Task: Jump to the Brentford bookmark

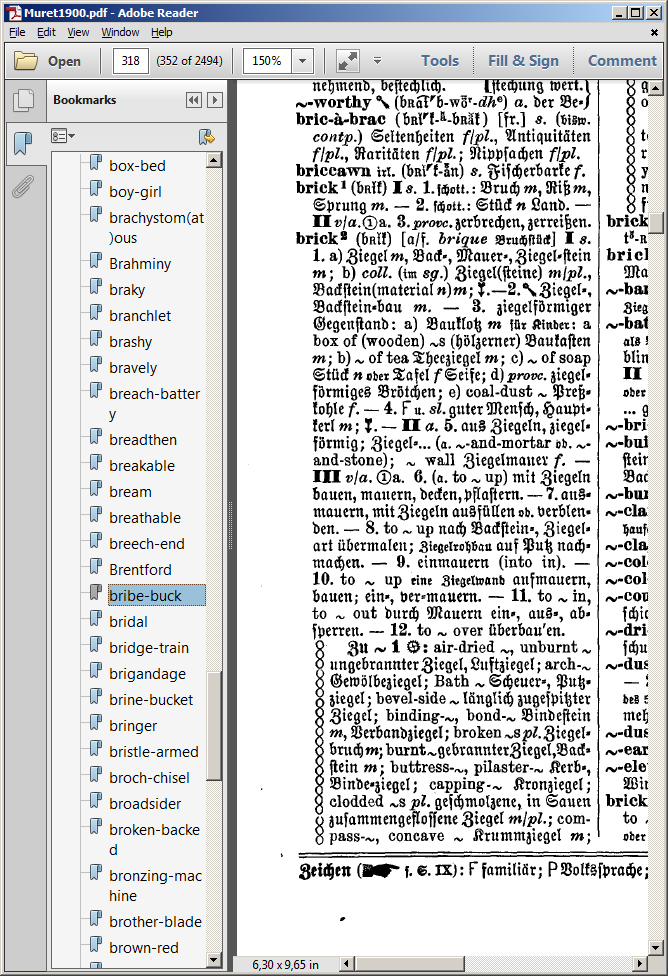Action: pyautogui.click(x=140, y=570)
